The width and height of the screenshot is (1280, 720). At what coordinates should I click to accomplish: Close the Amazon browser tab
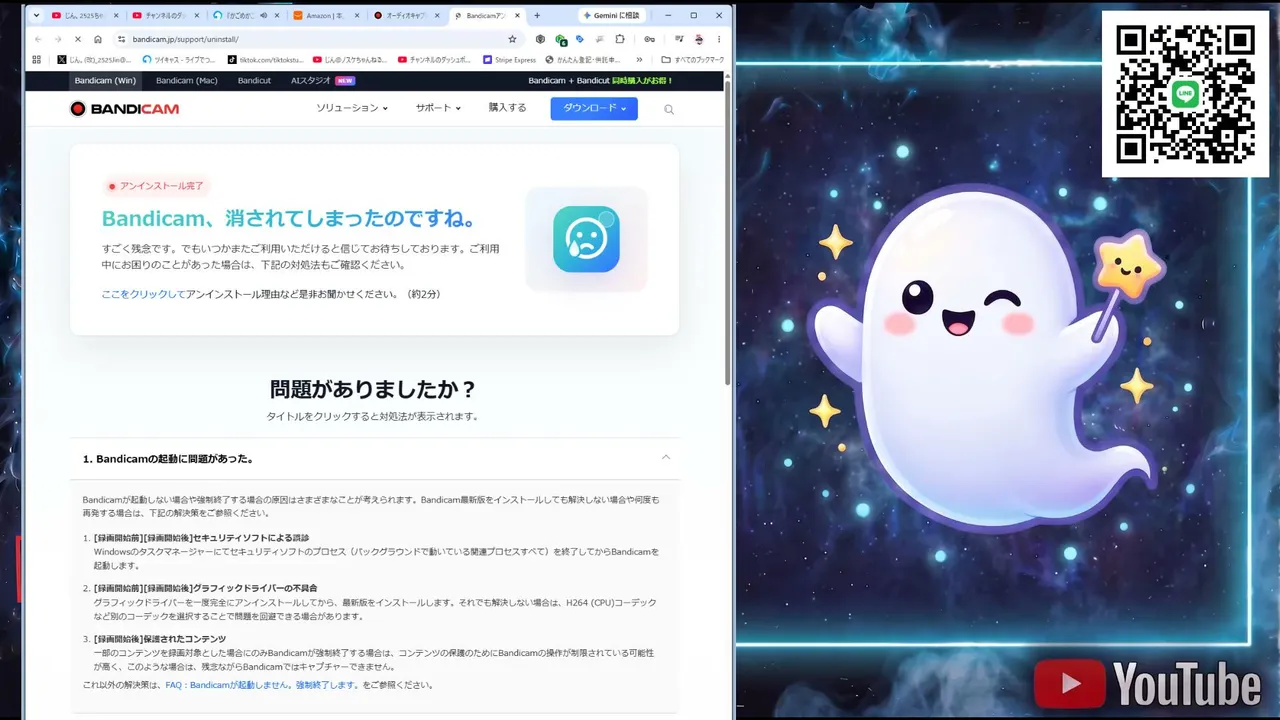click(x=355, y=16)
